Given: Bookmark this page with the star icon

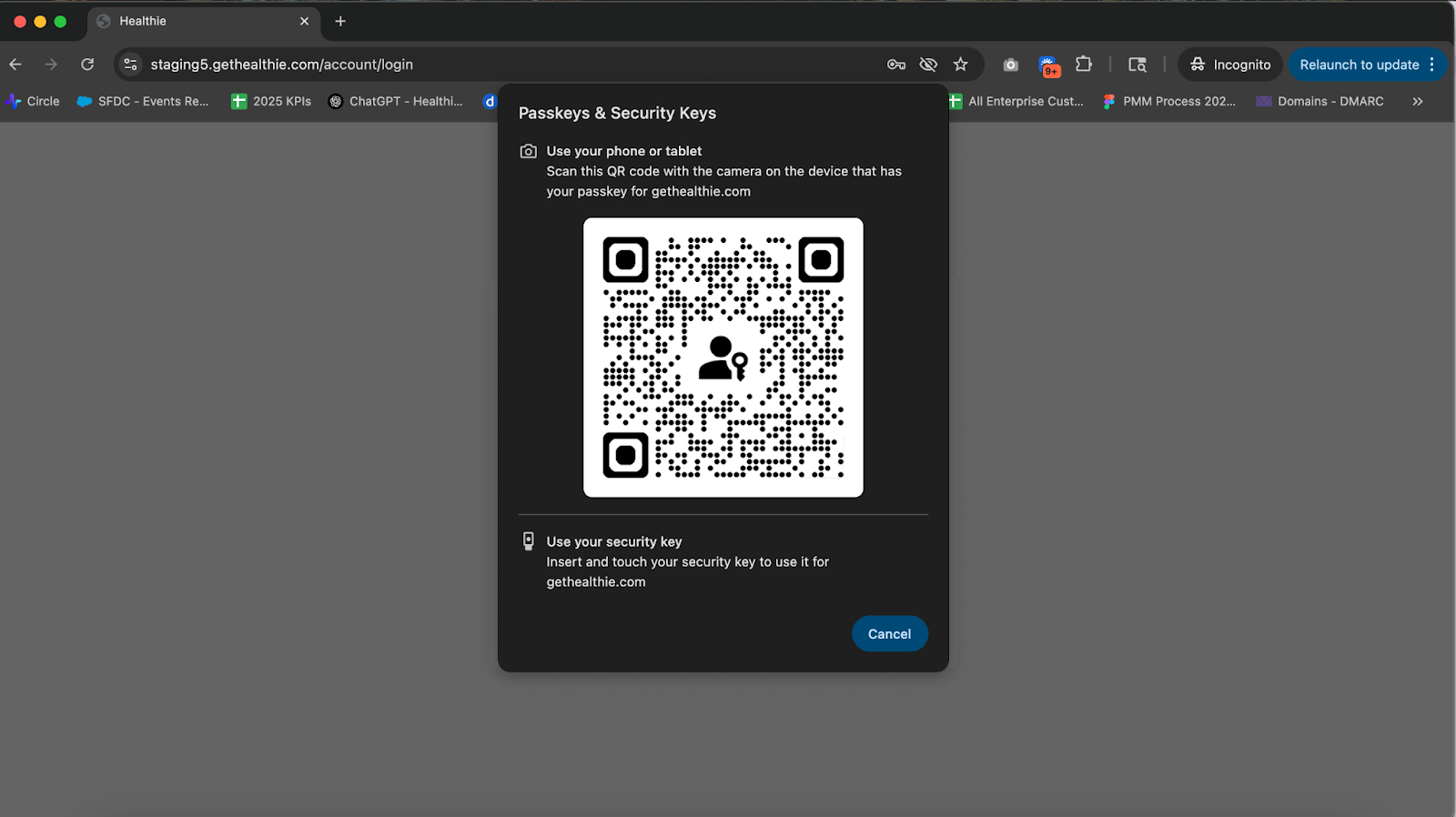Looking at the screenshot, I should (960, 65).
